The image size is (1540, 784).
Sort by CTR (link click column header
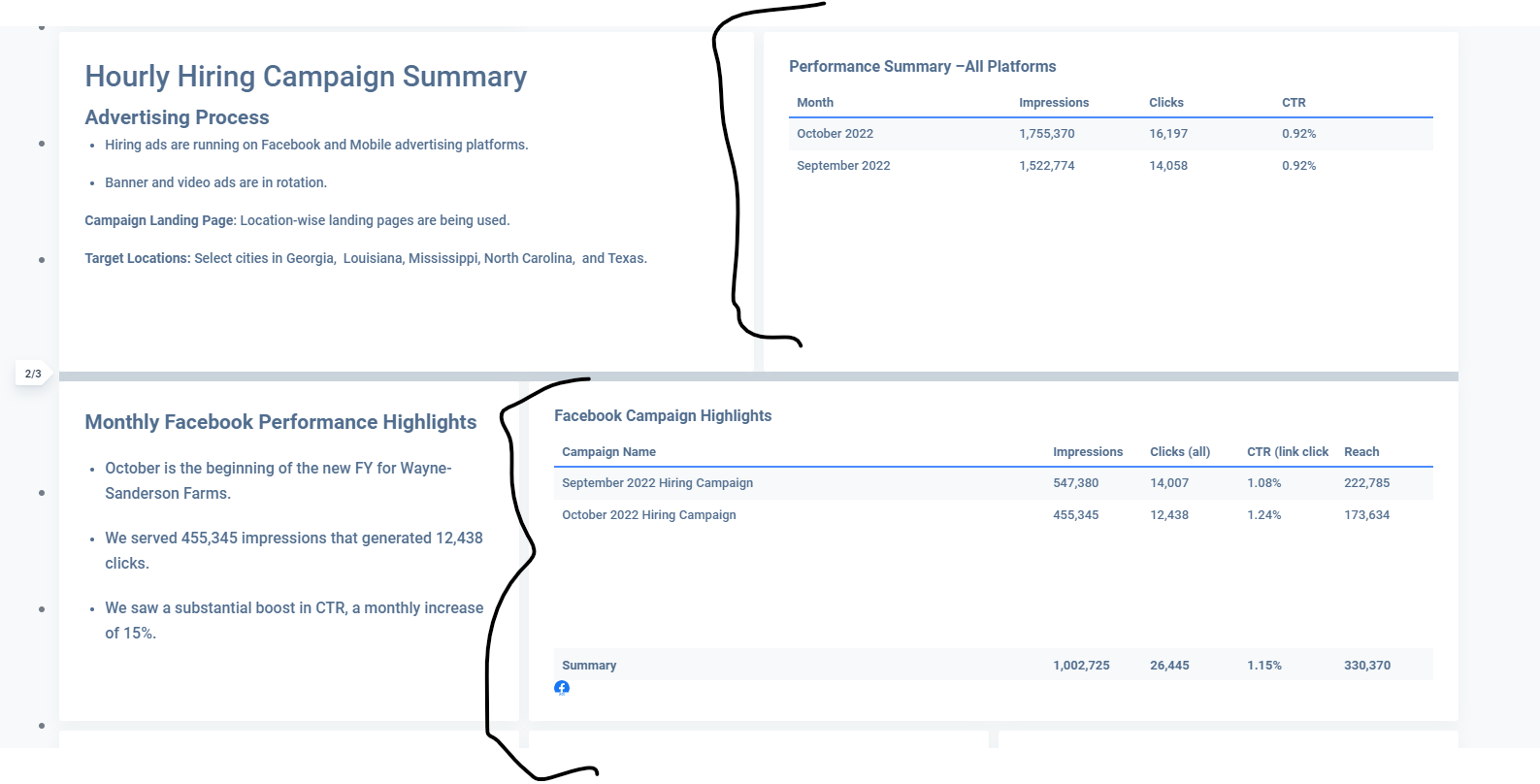[1288, 452]
